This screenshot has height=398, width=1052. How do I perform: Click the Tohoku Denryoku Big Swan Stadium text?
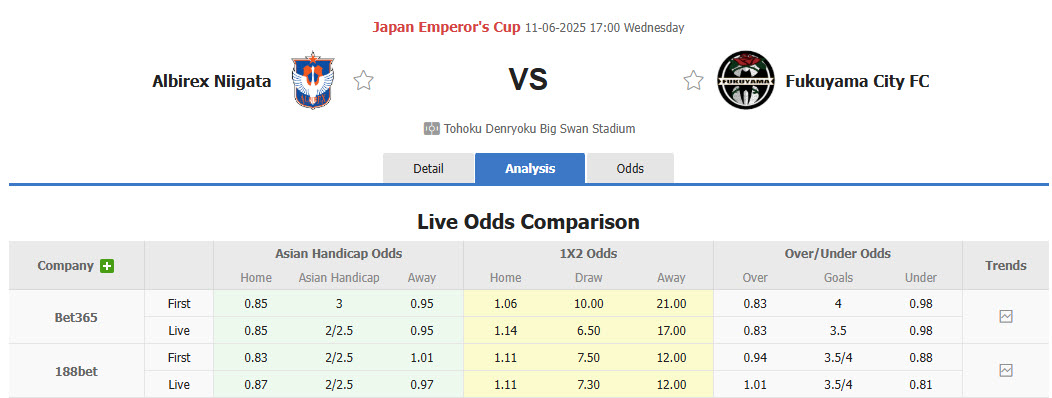click(539, 128)
